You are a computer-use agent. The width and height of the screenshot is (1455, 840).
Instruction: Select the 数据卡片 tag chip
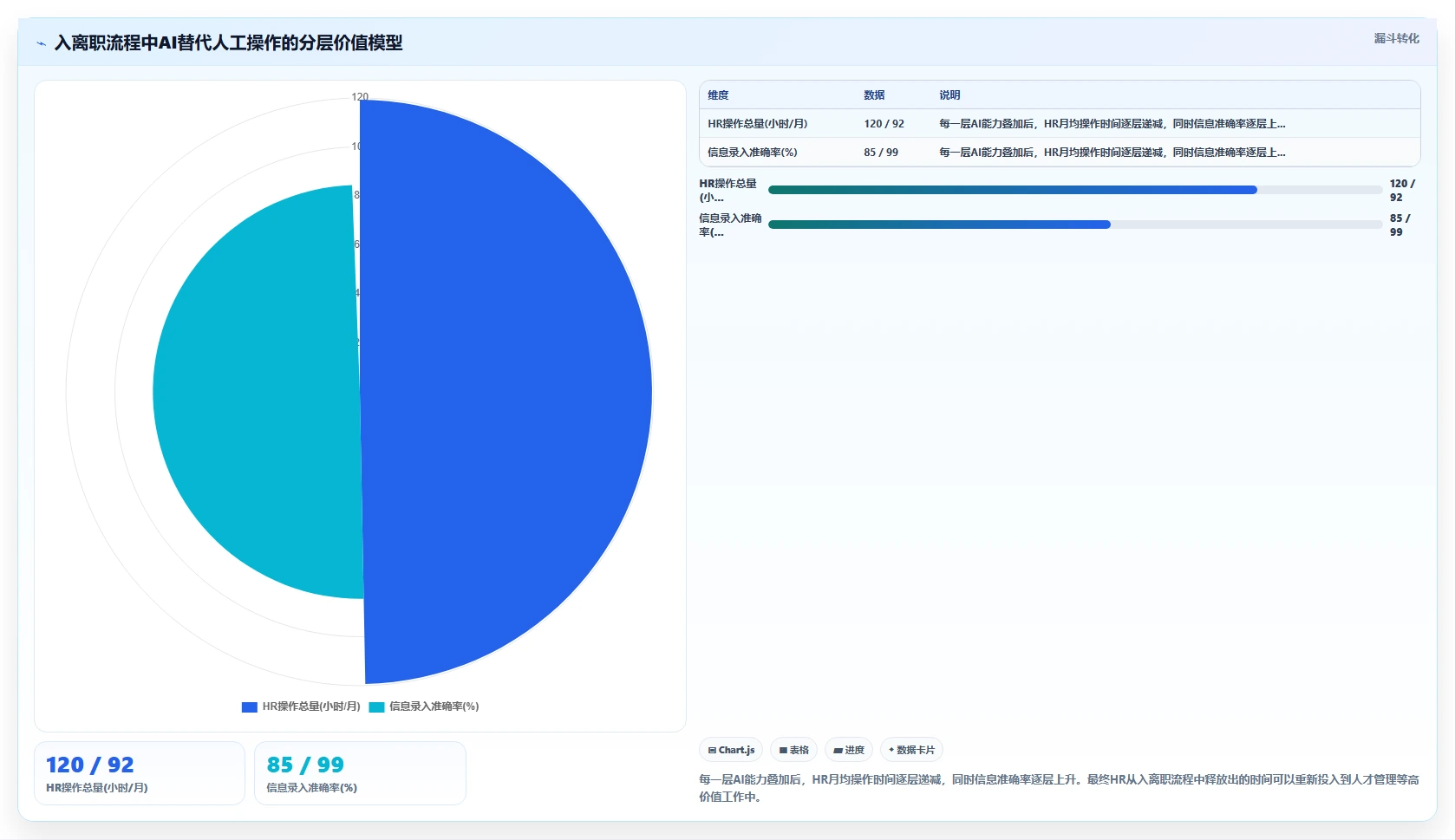(x=911, y=750)
